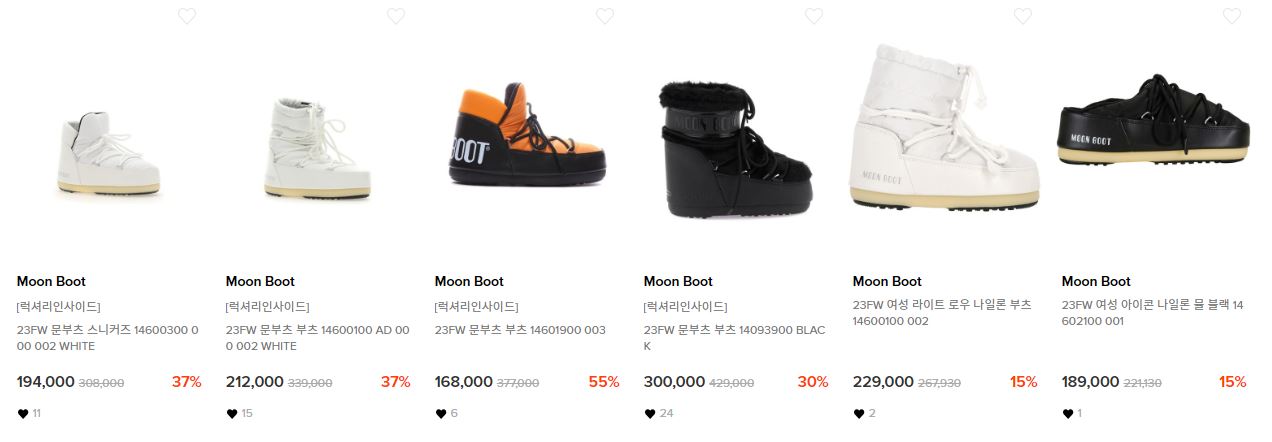The height and width of the screenshot is (442, 1272).
Task: Toggle wishlist heart on the 212,000 white boot
Action: [x=396, y=16]
